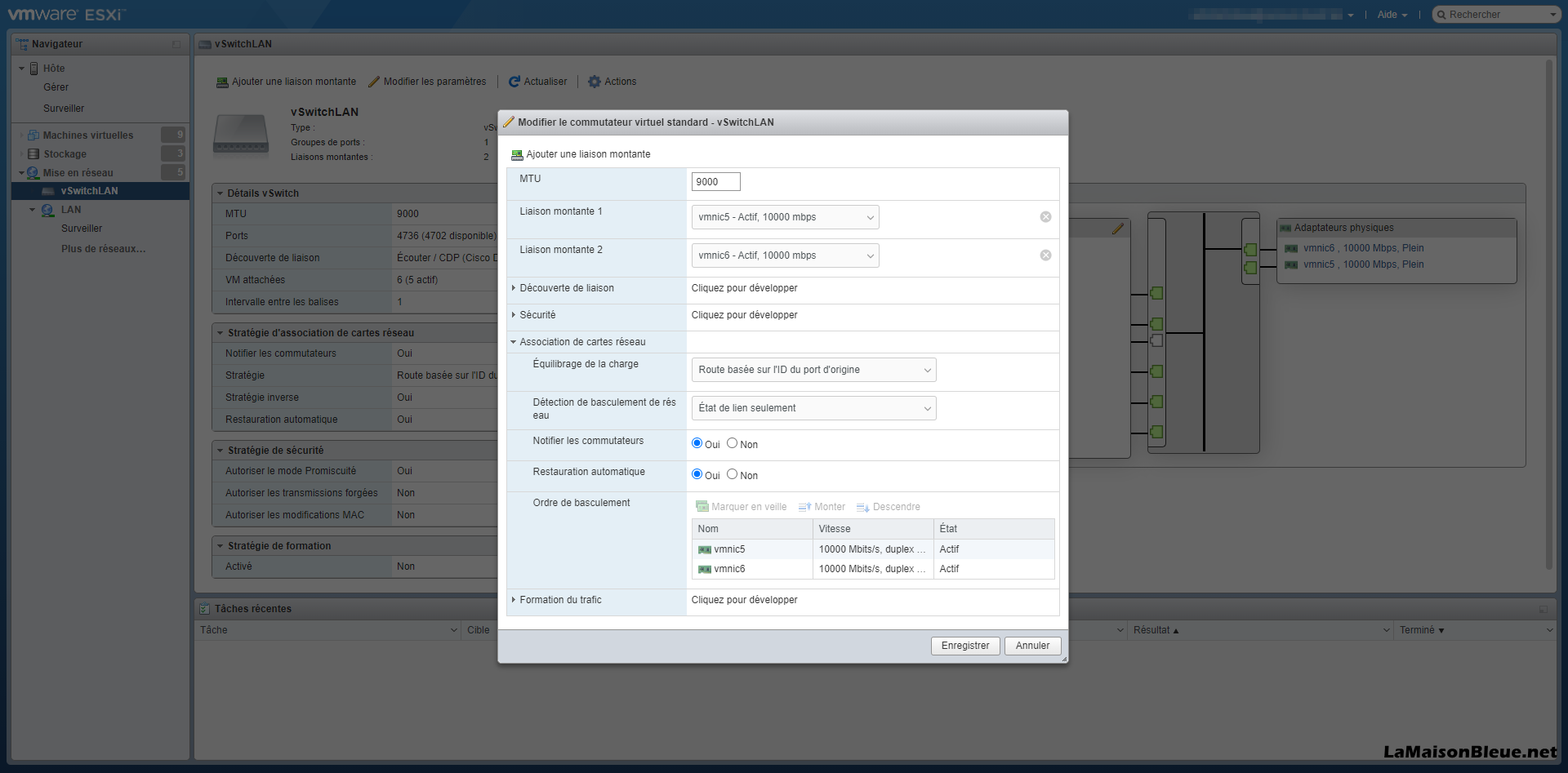The height and width of the screenshot is (773, 1568).
Task: Click the Enregistrer button
Action: (x=965, y=646)
